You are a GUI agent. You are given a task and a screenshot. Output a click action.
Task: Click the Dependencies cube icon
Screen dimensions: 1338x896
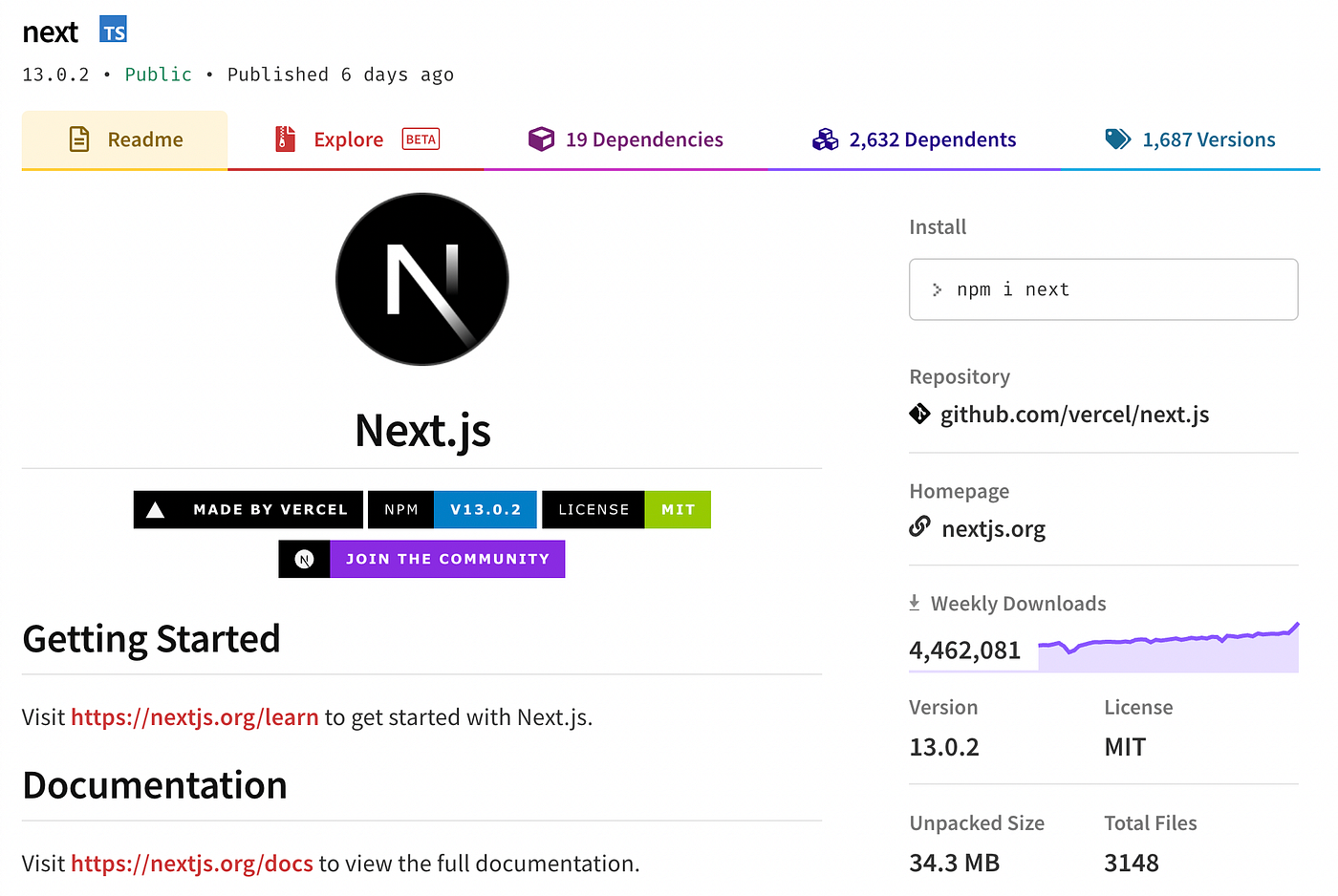(541, 139)
